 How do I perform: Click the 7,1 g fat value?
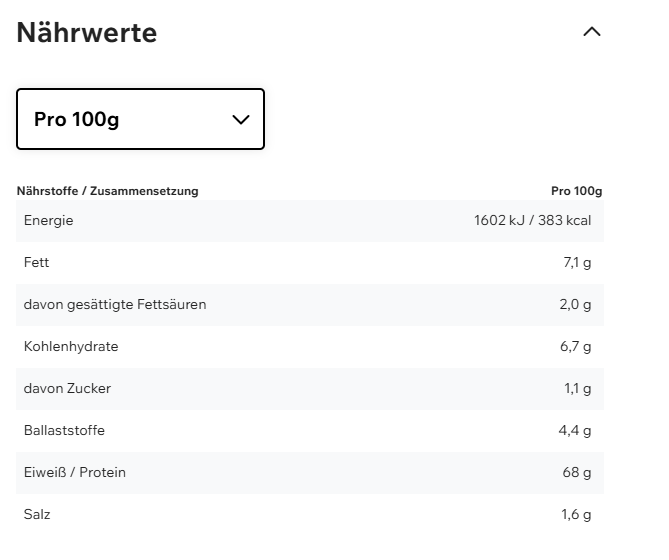tap(577, 263)
